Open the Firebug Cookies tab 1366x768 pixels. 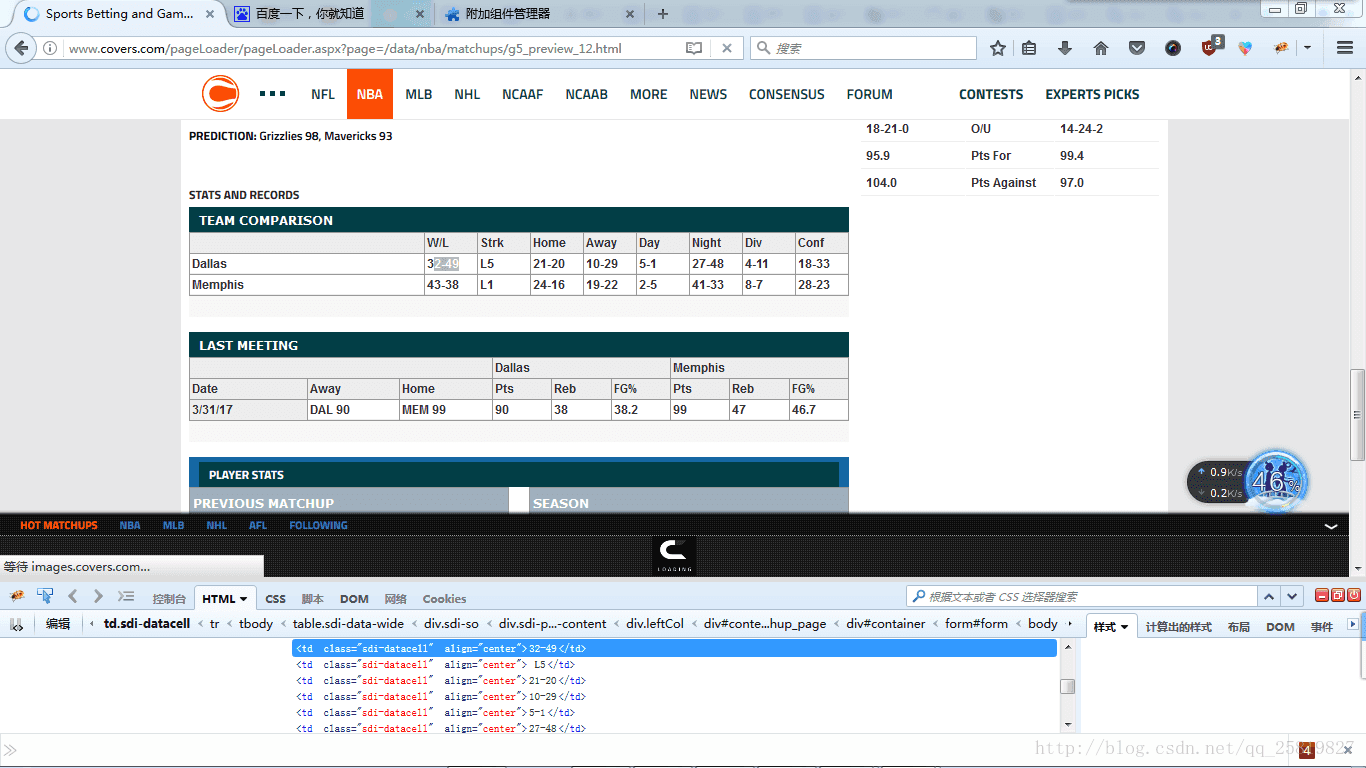(x=444, y=599)
